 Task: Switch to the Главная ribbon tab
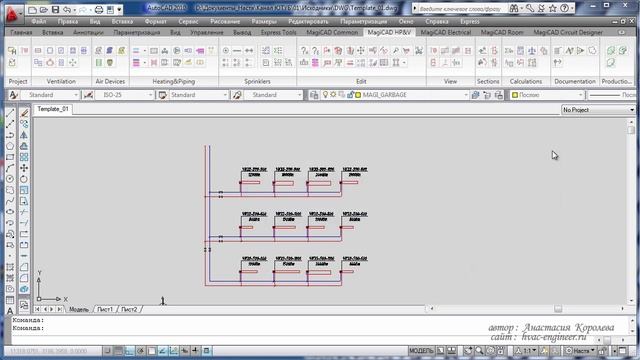coord(21,32)
